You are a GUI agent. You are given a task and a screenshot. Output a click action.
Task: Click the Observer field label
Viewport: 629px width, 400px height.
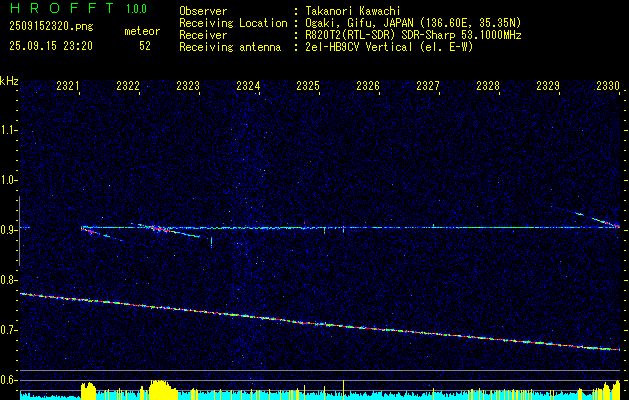pyautogui.click(x=203, y=11)
